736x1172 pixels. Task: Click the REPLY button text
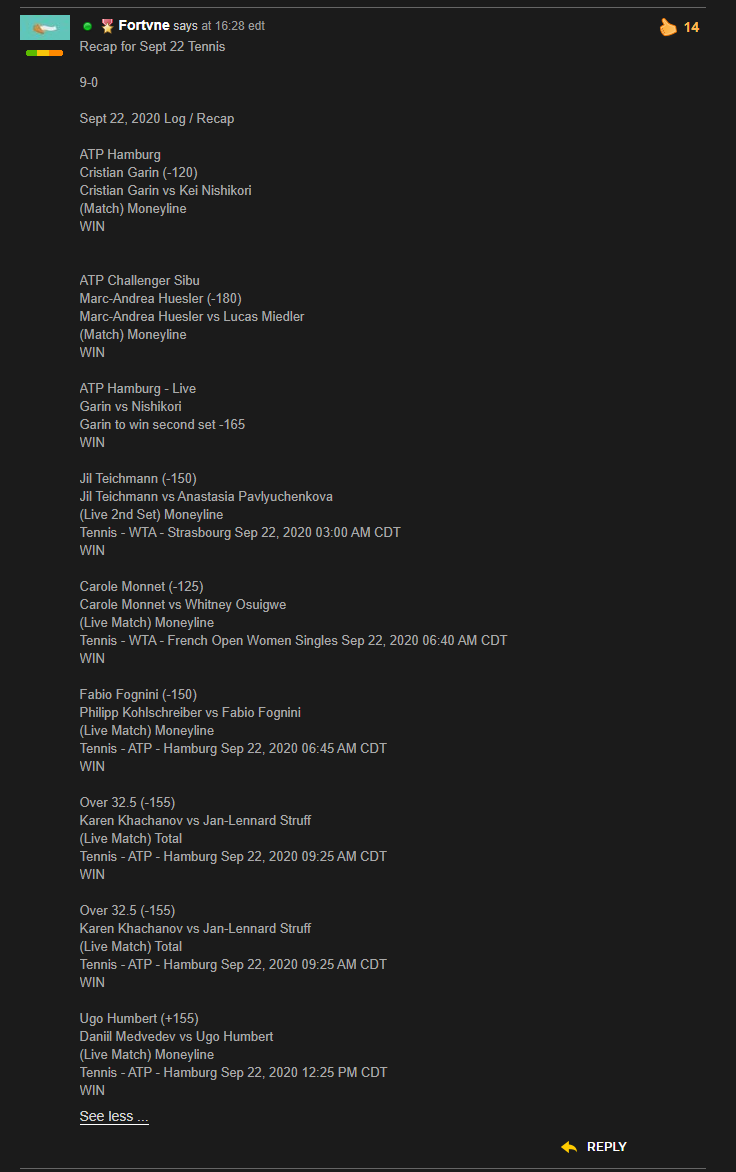[607, 1147]
